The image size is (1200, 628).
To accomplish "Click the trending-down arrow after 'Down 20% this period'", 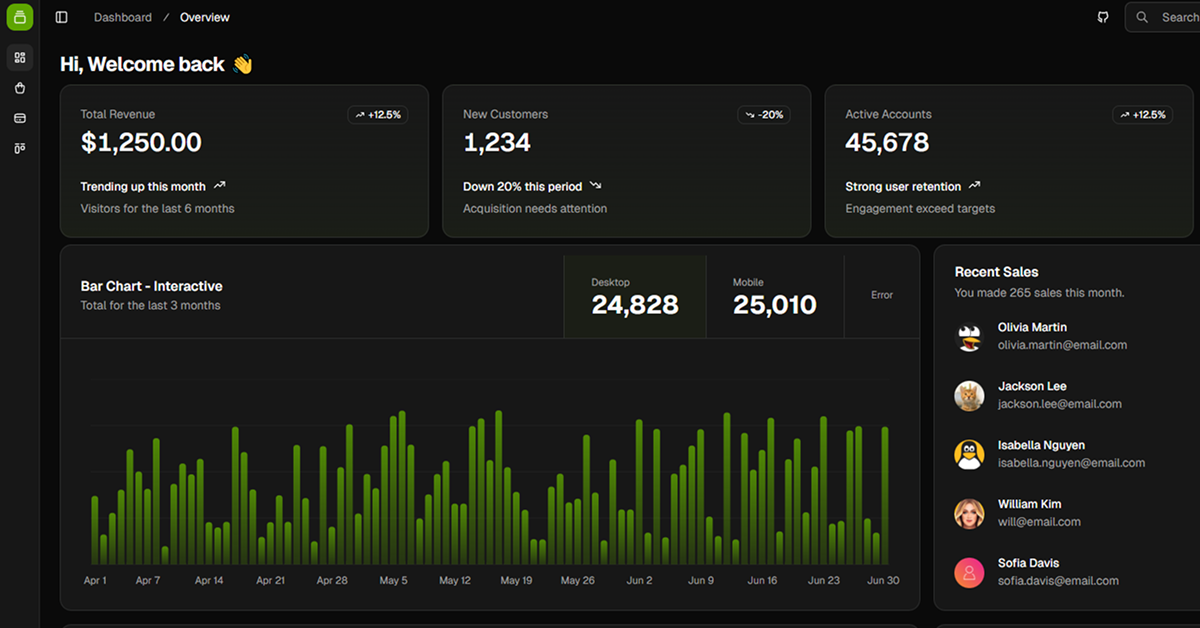I will [596, 186].
